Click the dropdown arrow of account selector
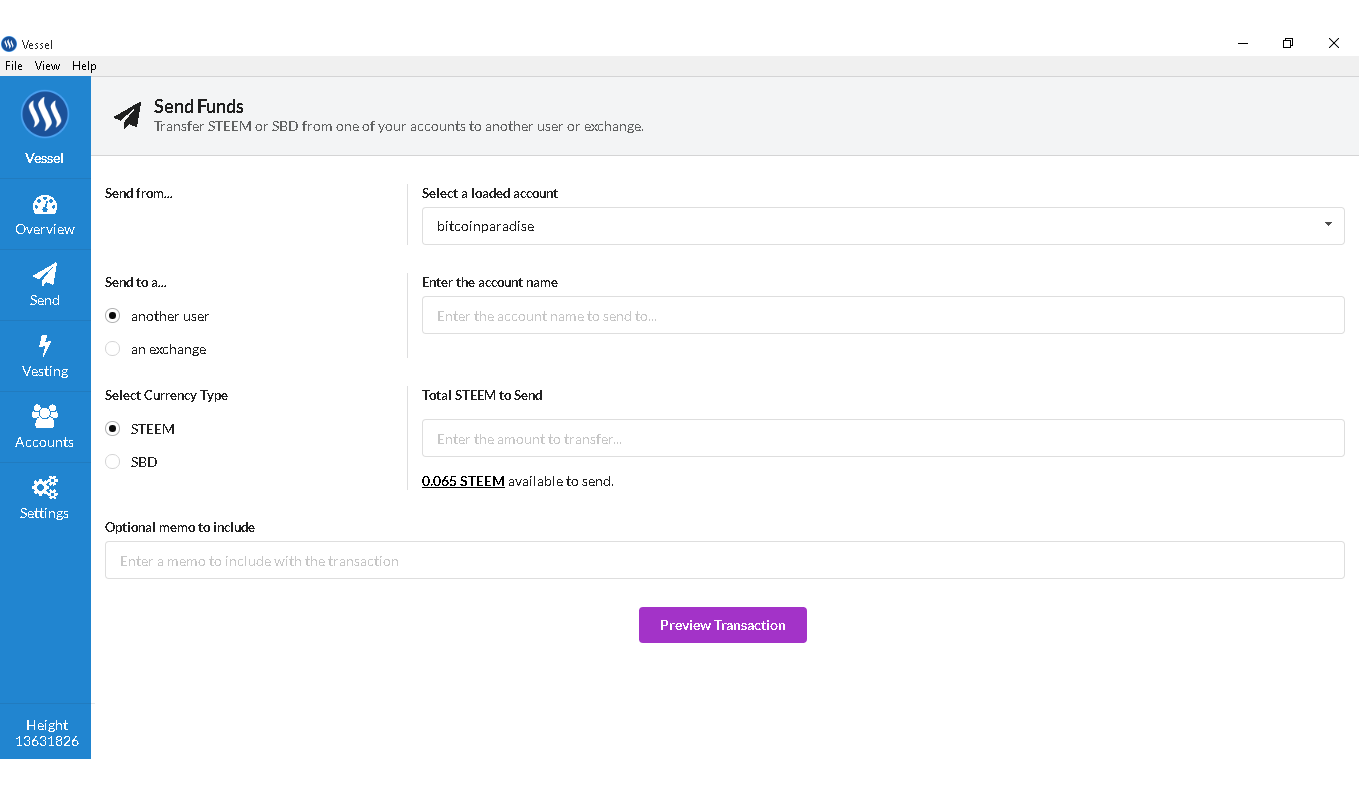 (1328, 225)
